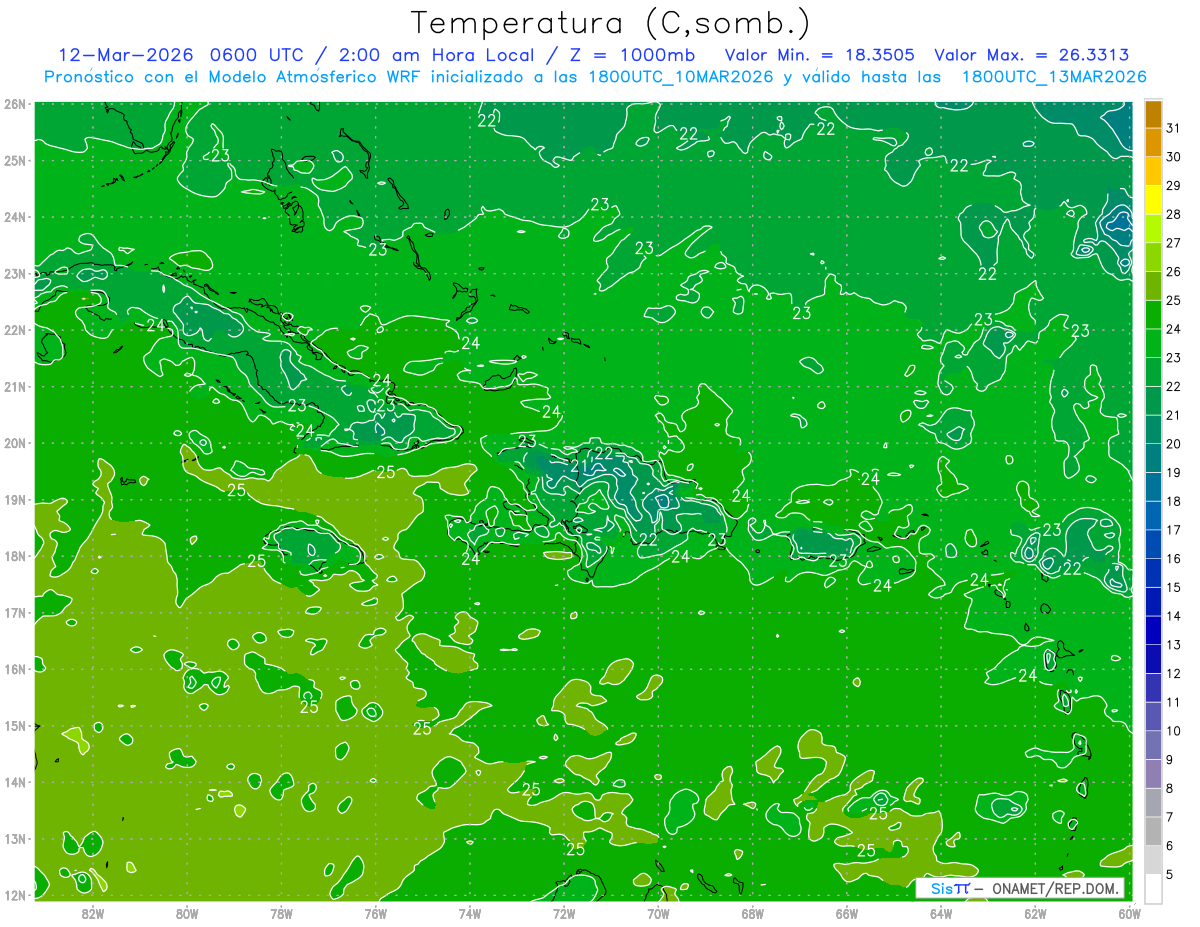This screenshot has height=927, width=1200.
Task: Click the '20N' latitude axis label
Action: [15, 443]
